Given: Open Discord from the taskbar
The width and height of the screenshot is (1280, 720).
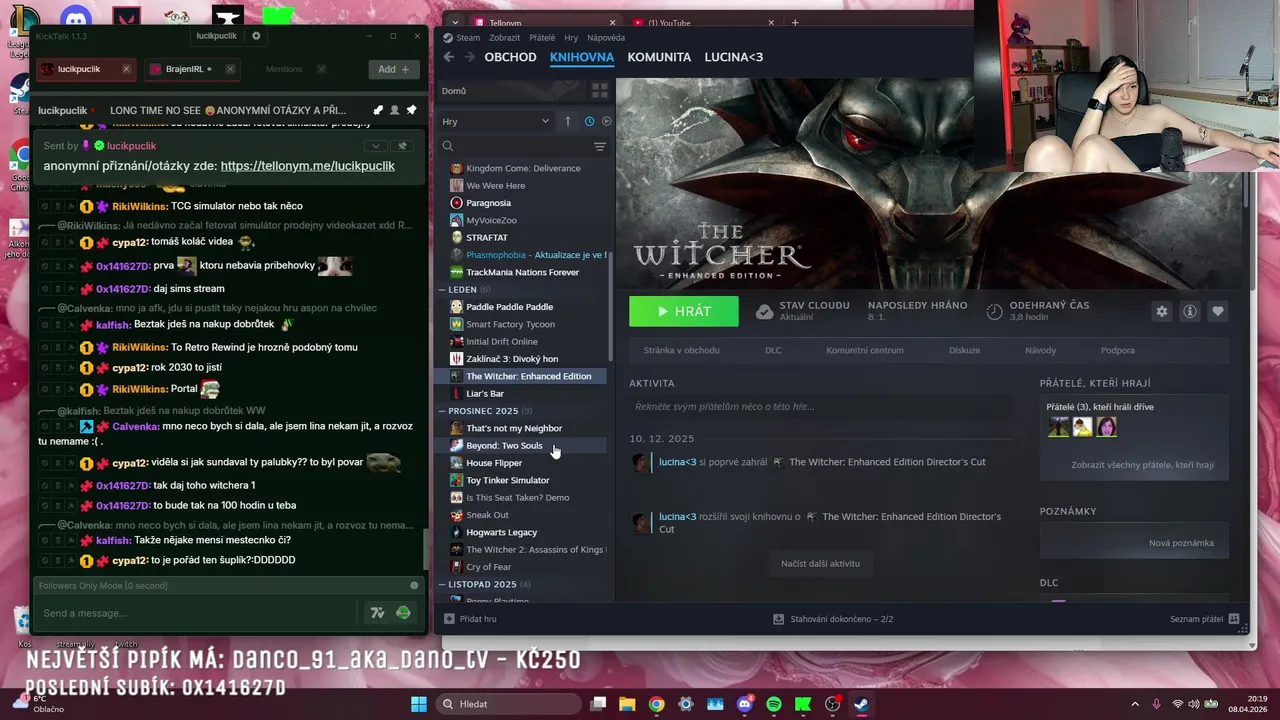Looking at the screenshot, I should click(744, 704).
